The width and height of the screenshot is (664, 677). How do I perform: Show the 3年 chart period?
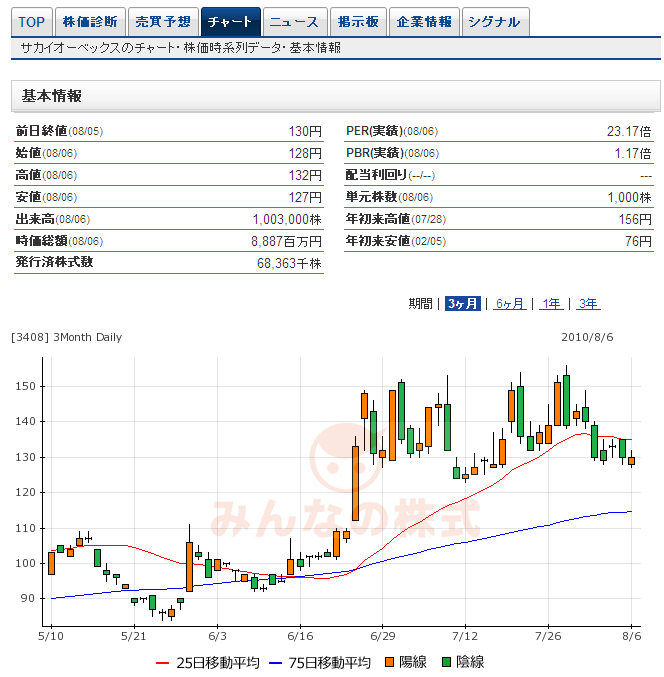click(588, 304)
